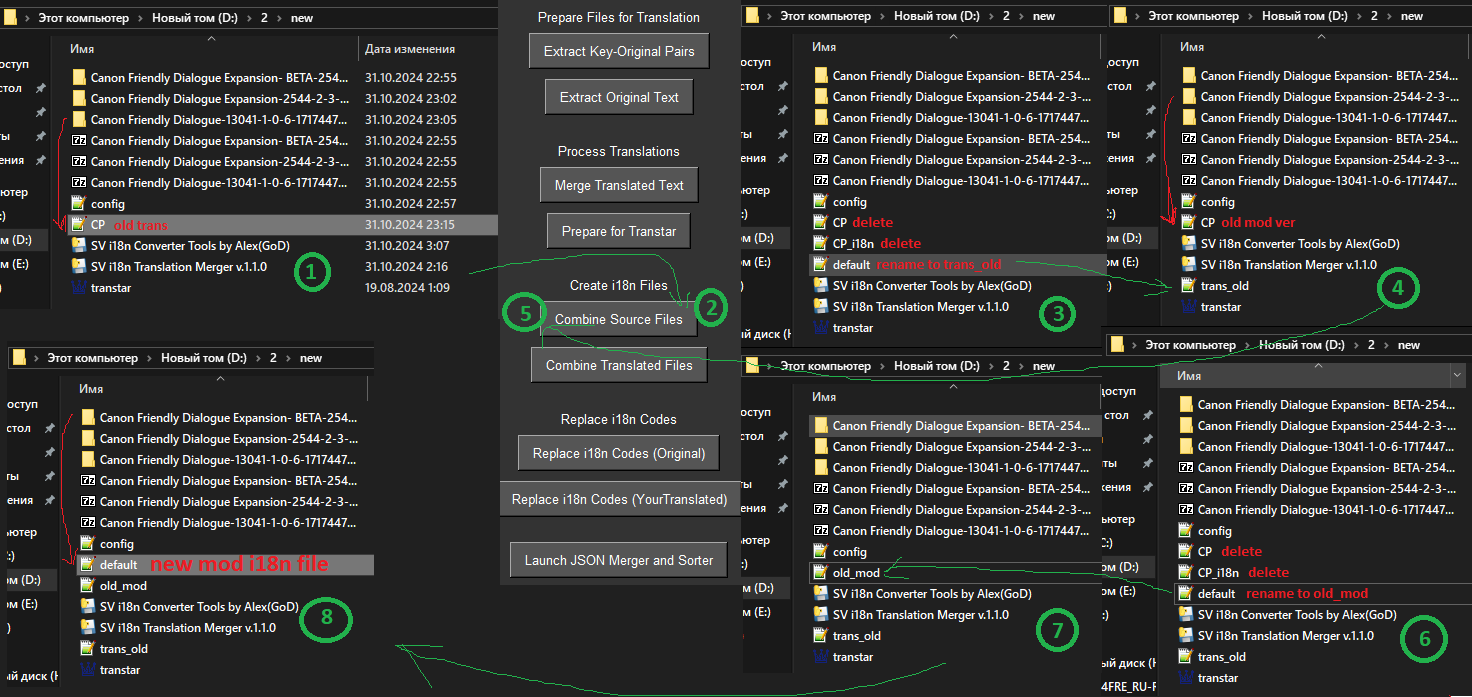Open the dropdown arrow on the highlighted Имя column header
Viewport: 1472px width, 697px height.
[x=1455, y=375]
